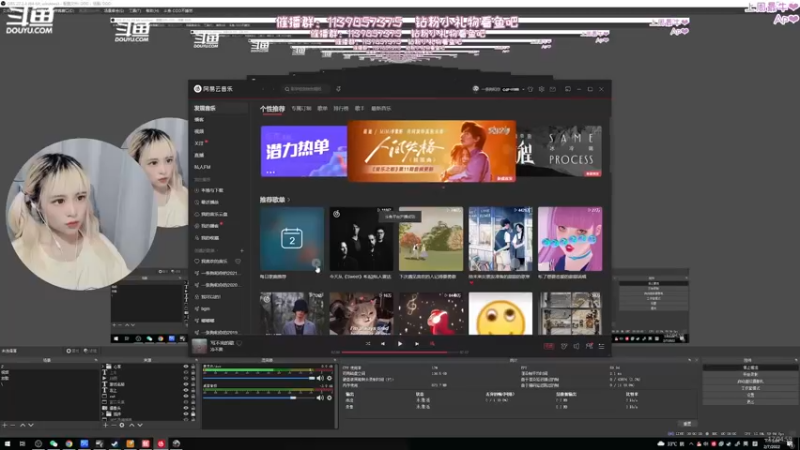The width and height of the screenshot is (800, 450).
Task: Open the play queue list icon
Action: [x=602, y=346]
